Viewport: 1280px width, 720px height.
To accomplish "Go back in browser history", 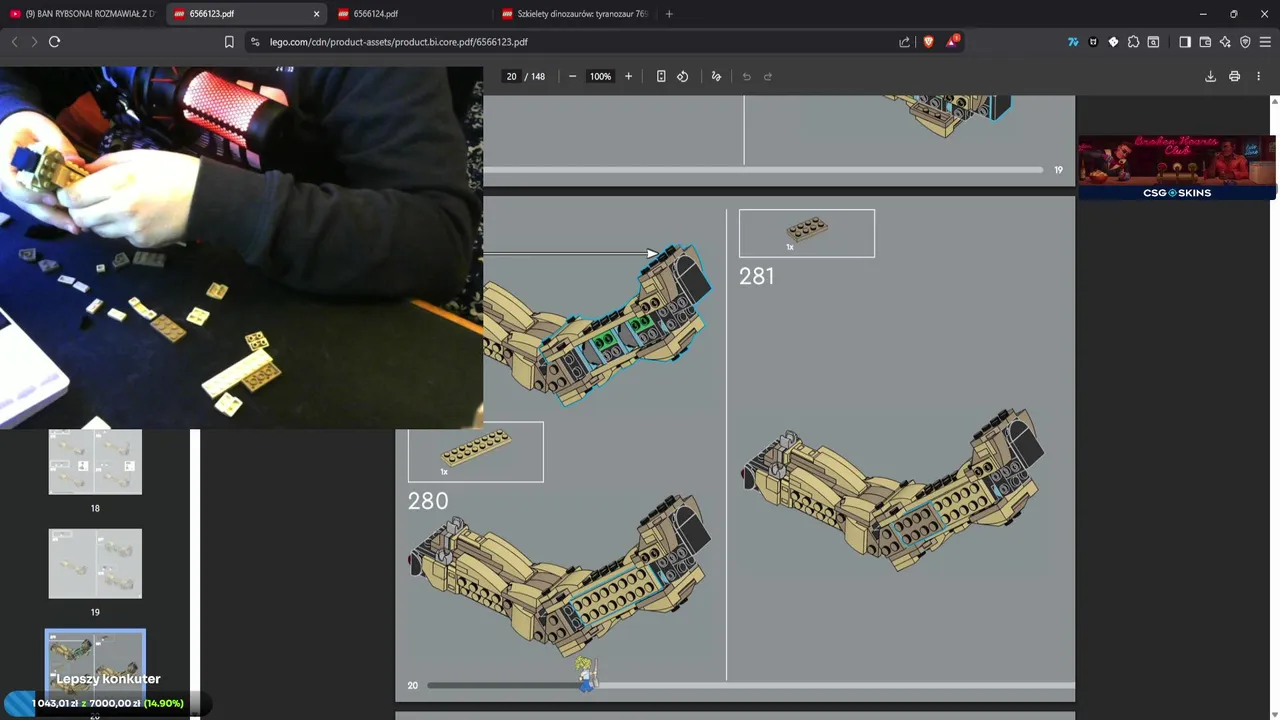I will click(x=14, y=42).
